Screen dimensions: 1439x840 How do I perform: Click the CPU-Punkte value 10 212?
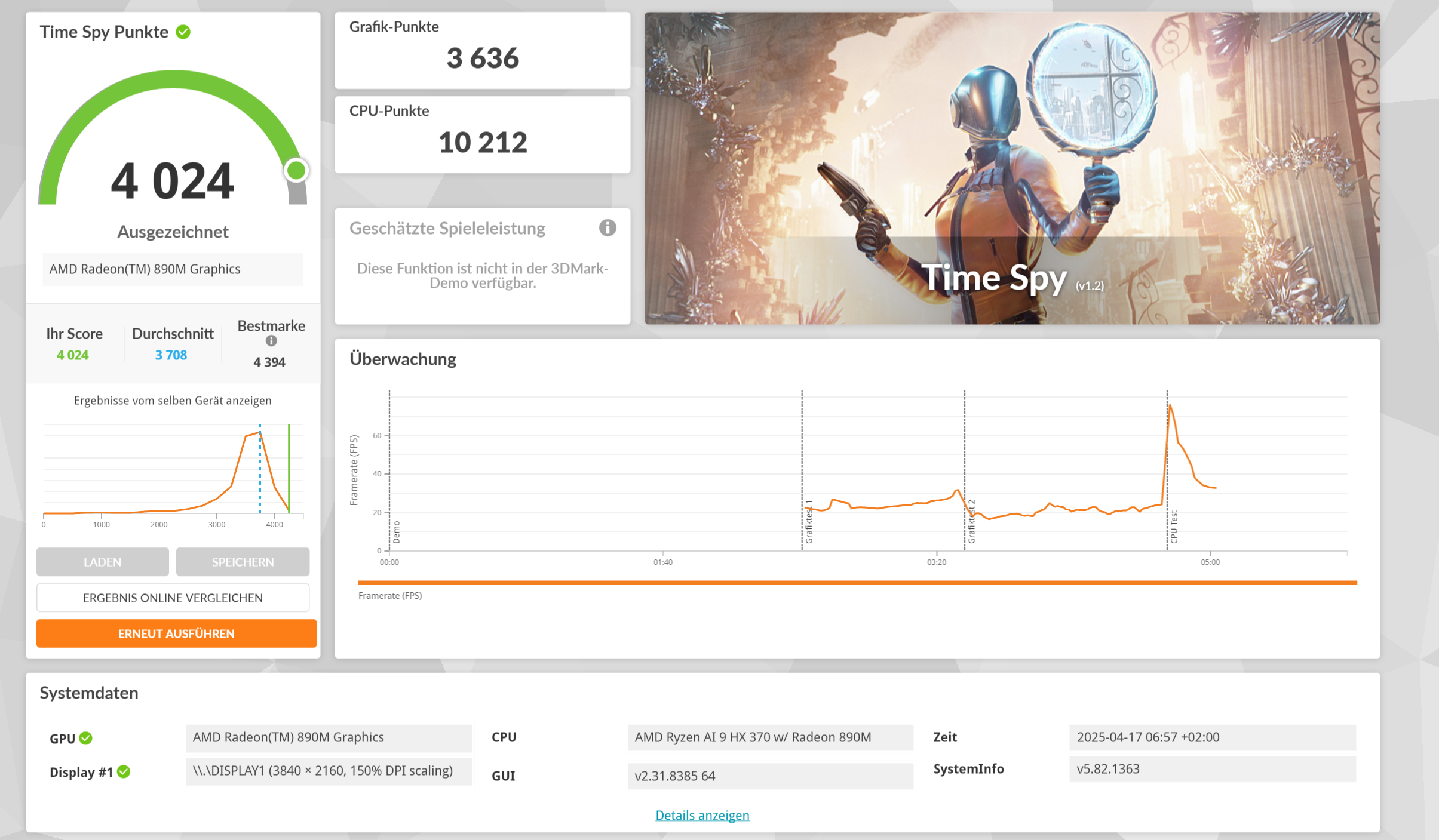[x=483, y=142]
